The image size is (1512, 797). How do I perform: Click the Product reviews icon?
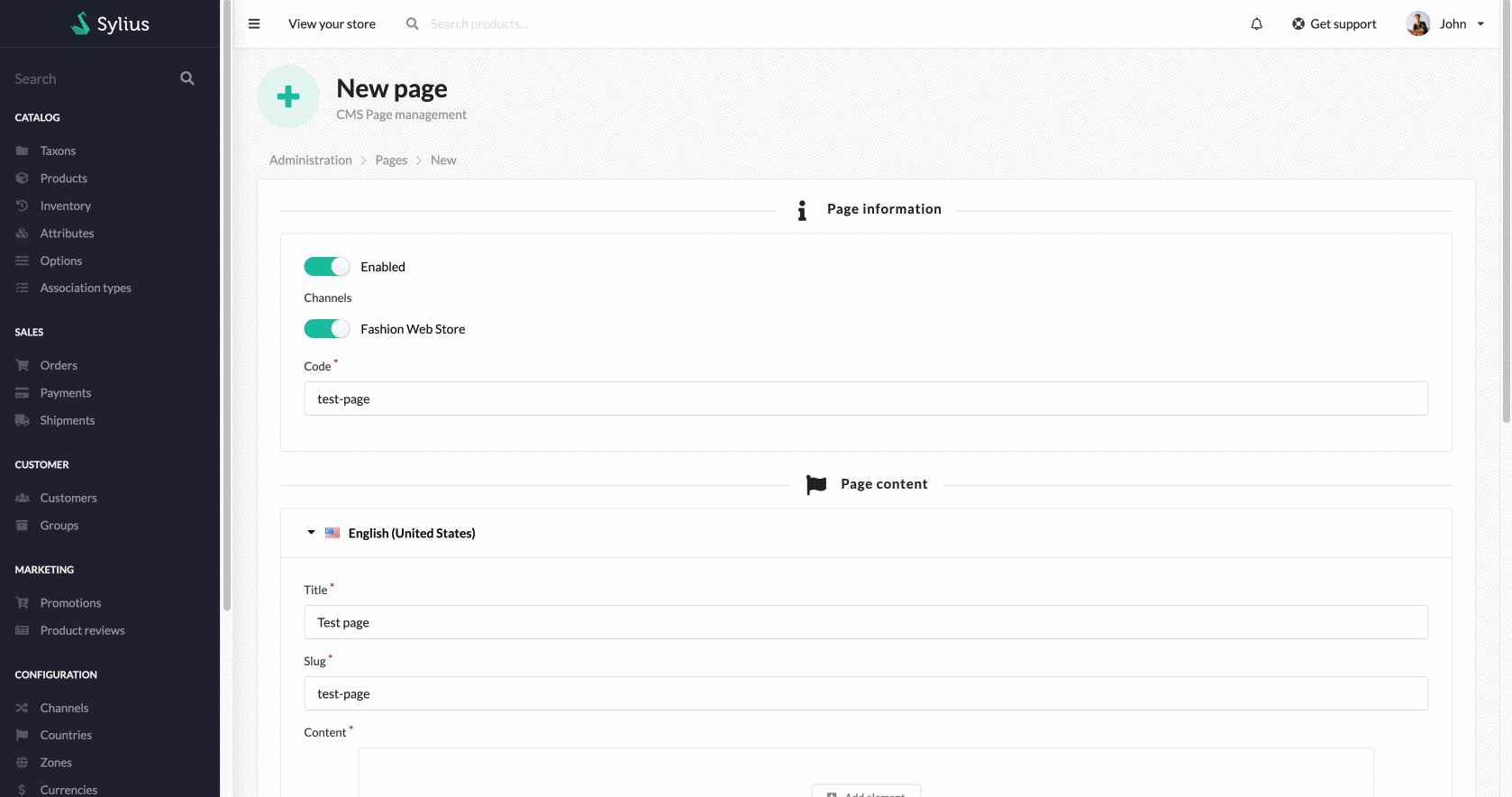click(x=23, y=630)
